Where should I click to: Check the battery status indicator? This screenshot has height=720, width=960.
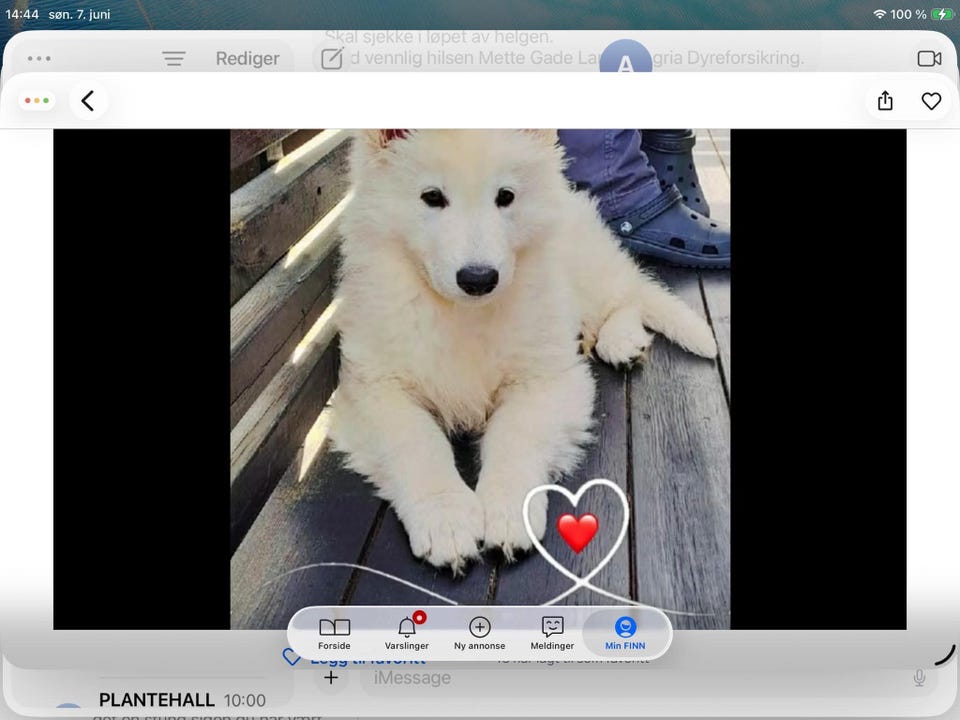point(942,14)
